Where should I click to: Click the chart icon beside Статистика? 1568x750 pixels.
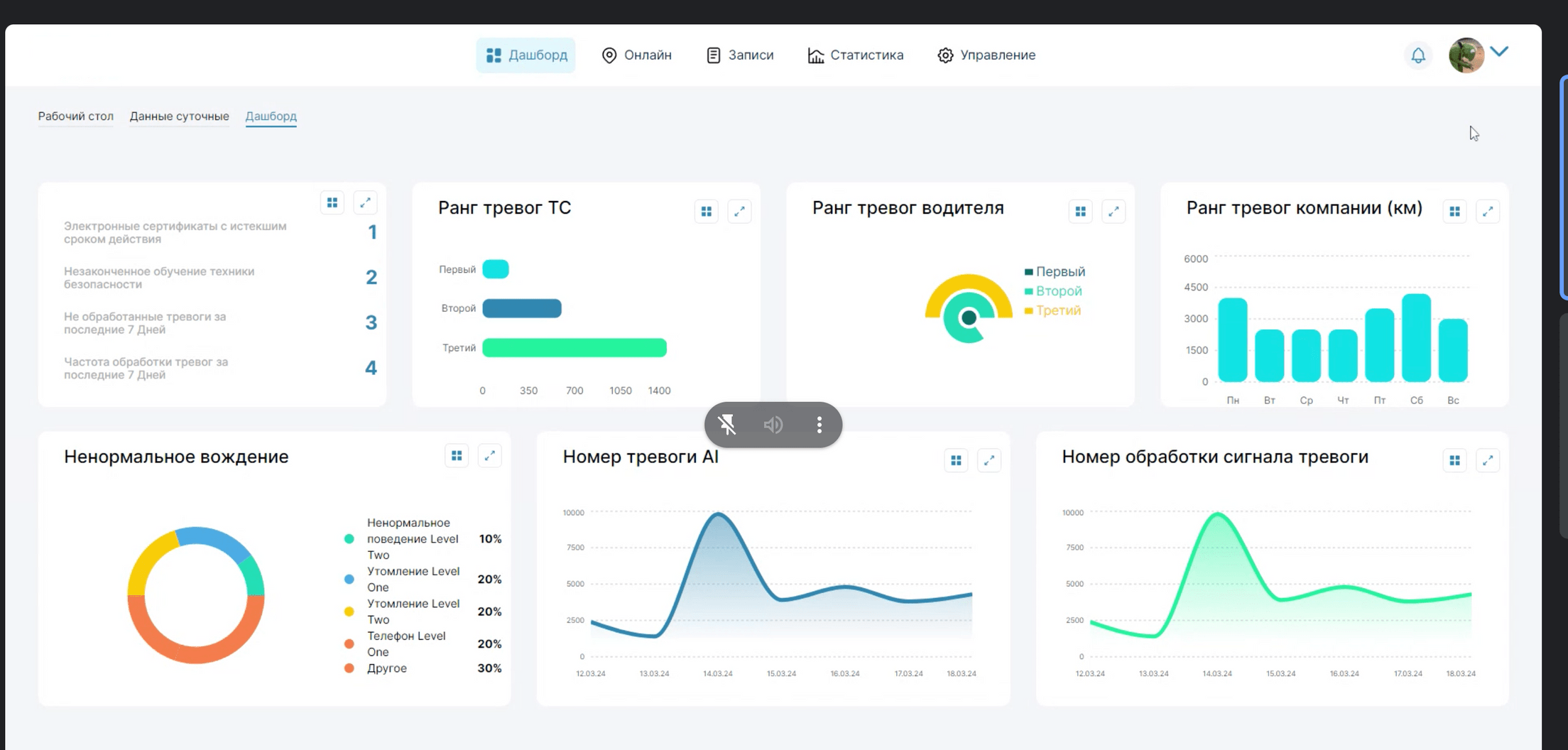click(x=816, y=55)
